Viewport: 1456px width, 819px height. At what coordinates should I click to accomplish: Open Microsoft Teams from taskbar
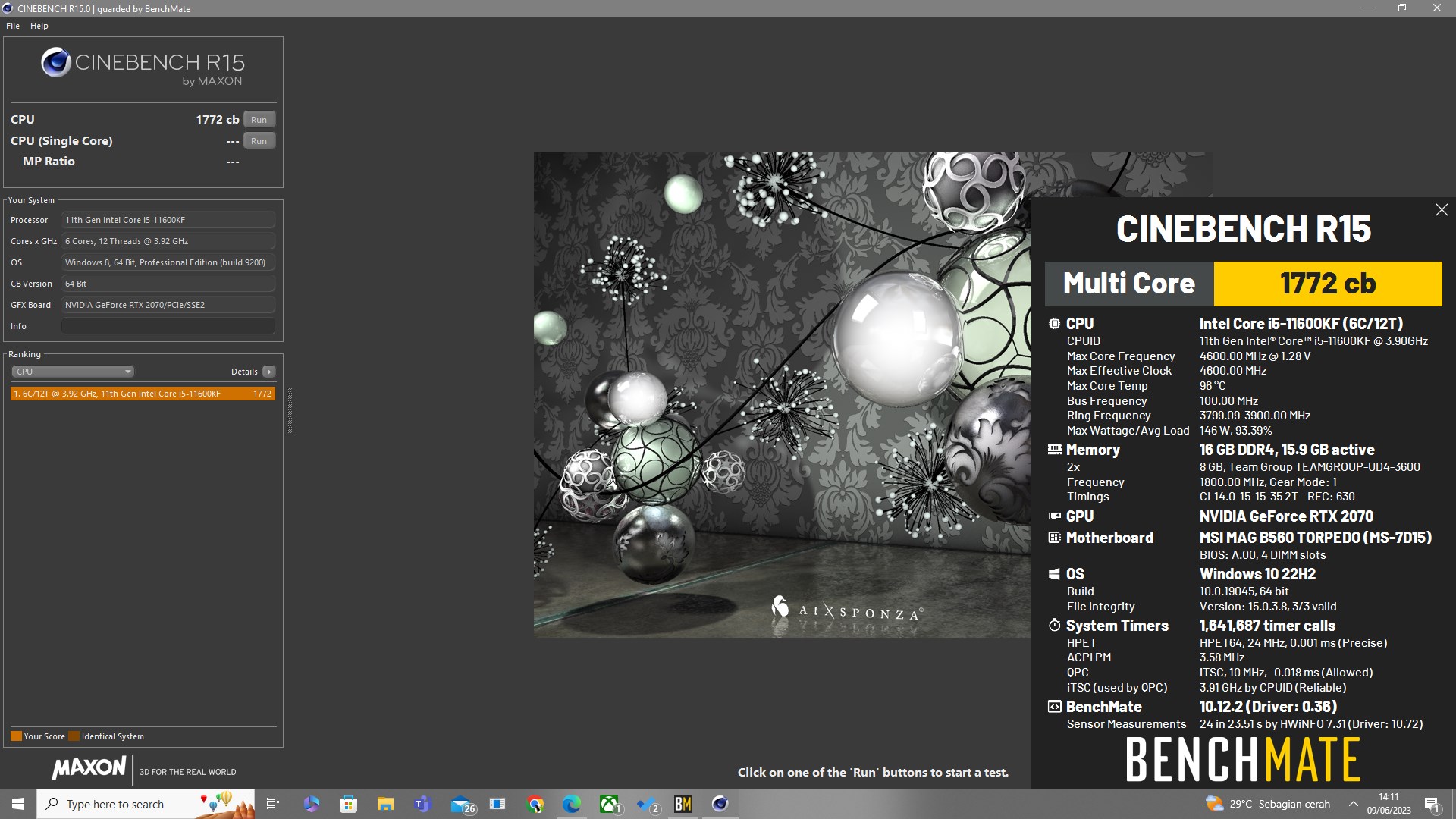coord(422,804)
